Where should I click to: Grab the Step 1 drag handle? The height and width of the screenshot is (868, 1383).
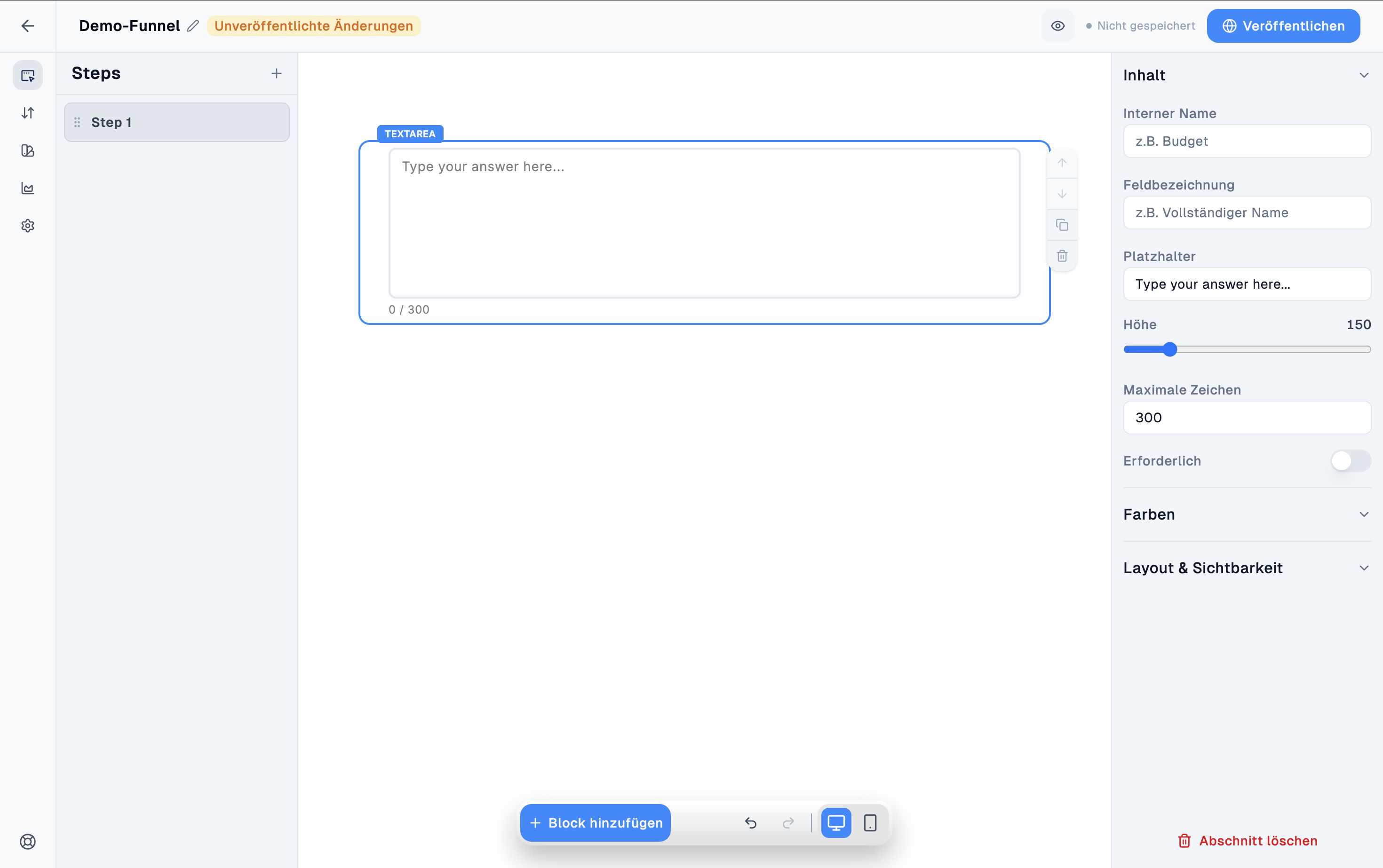click(x=77, y=122)
